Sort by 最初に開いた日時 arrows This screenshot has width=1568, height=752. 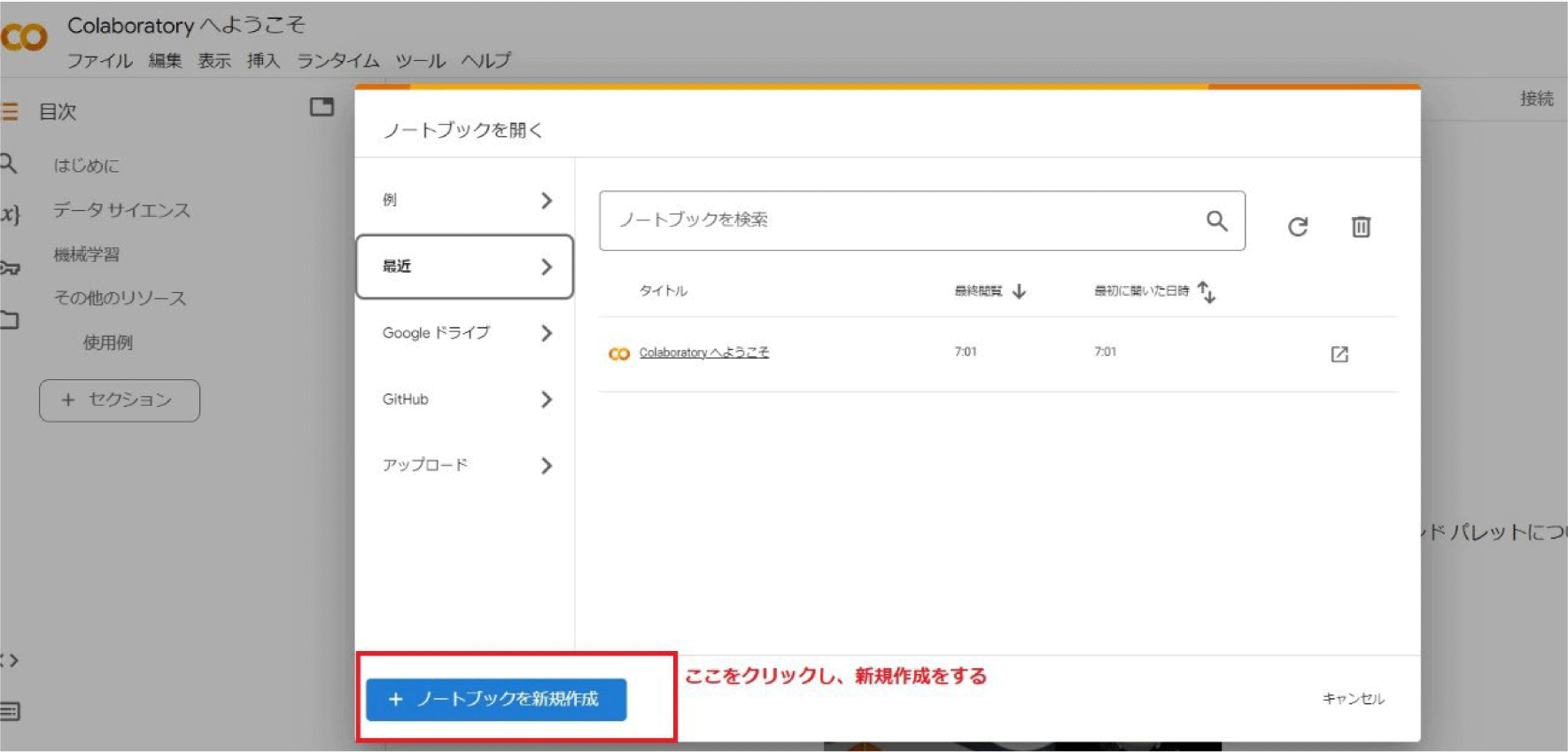coord(1207,291)
